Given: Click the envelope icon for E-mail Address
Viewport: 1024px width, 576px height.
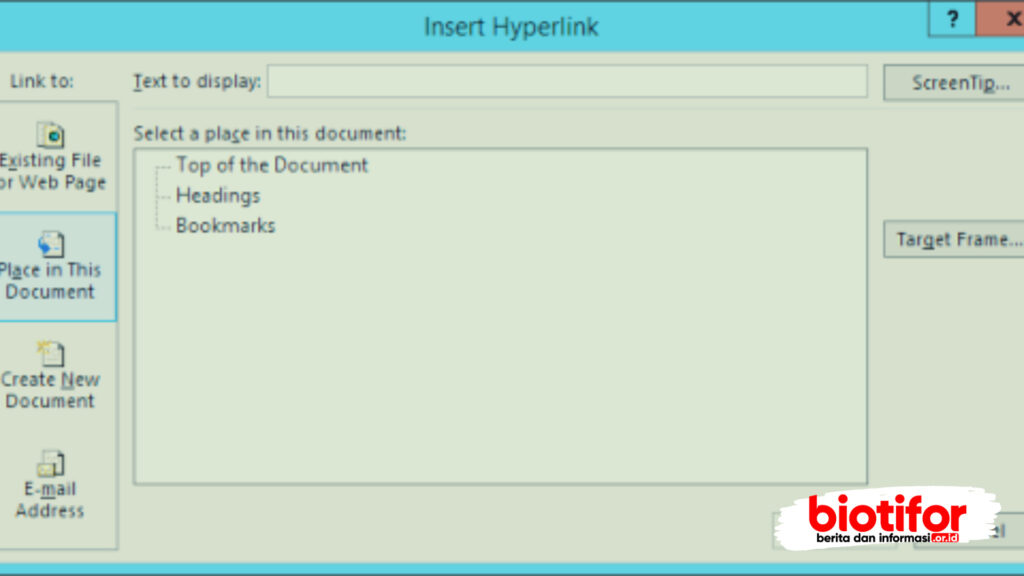Looking at the screenshot, I should [50, 463].
